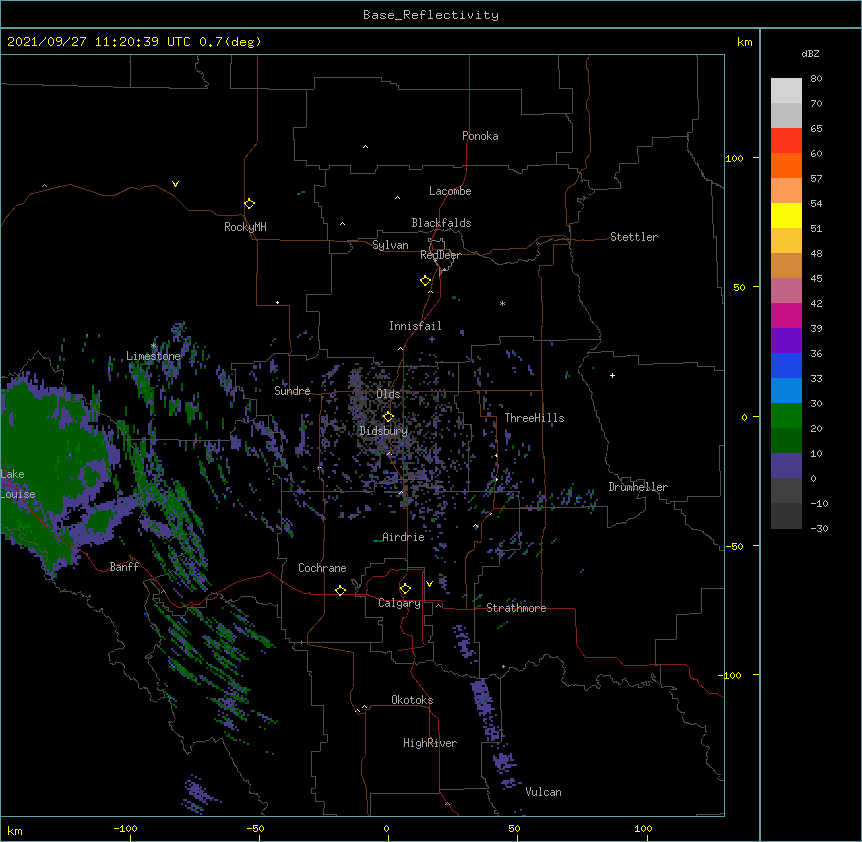Click the Innisfail town label
862x842 pixels.
click(415, 326)
